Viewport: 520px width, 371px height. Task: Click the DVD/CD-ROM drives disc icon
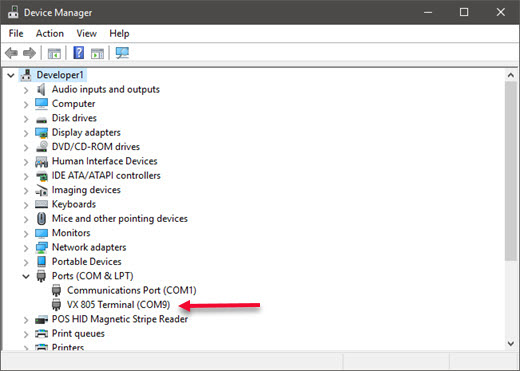[x=42, y=147]
